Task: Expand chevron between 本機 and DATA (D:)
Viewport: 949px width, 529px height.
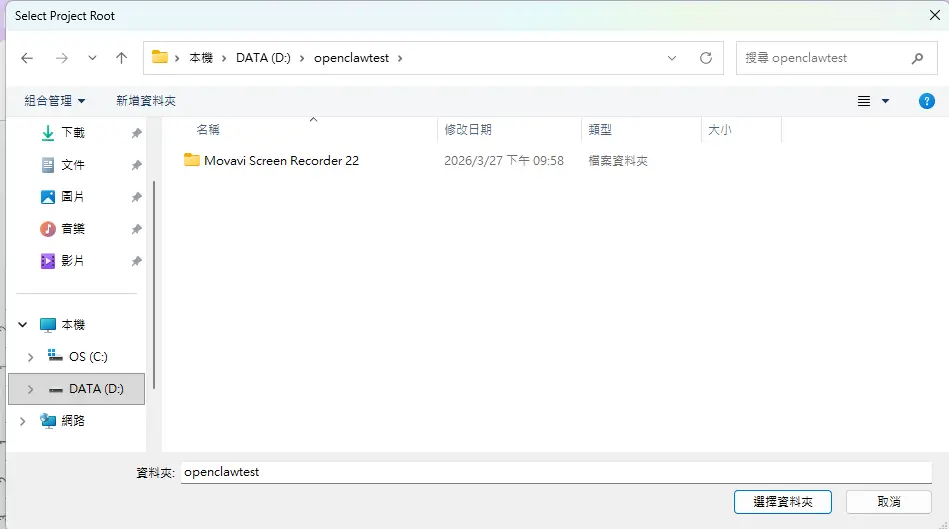Action: pyautogui.click(x=224, y=58)
